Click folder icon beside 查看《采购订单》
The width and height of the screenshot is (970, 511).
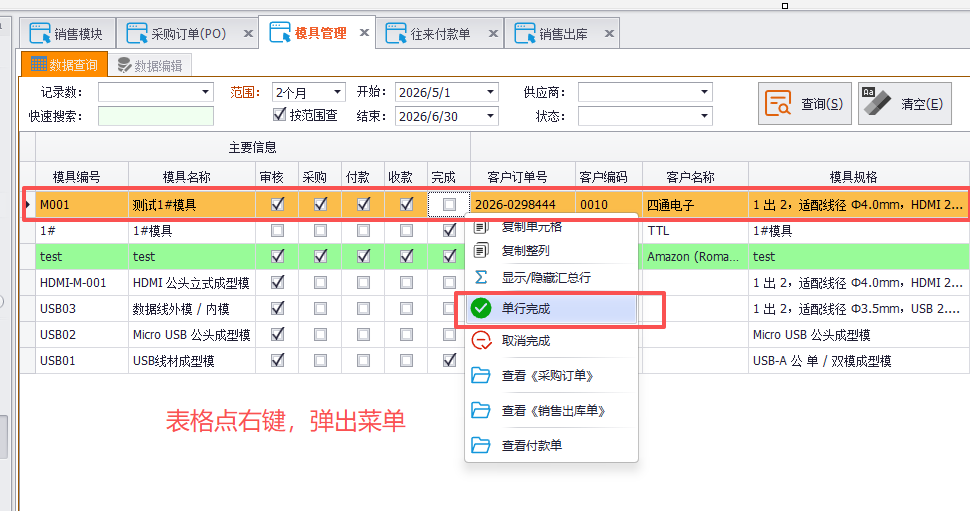[481, 375]
